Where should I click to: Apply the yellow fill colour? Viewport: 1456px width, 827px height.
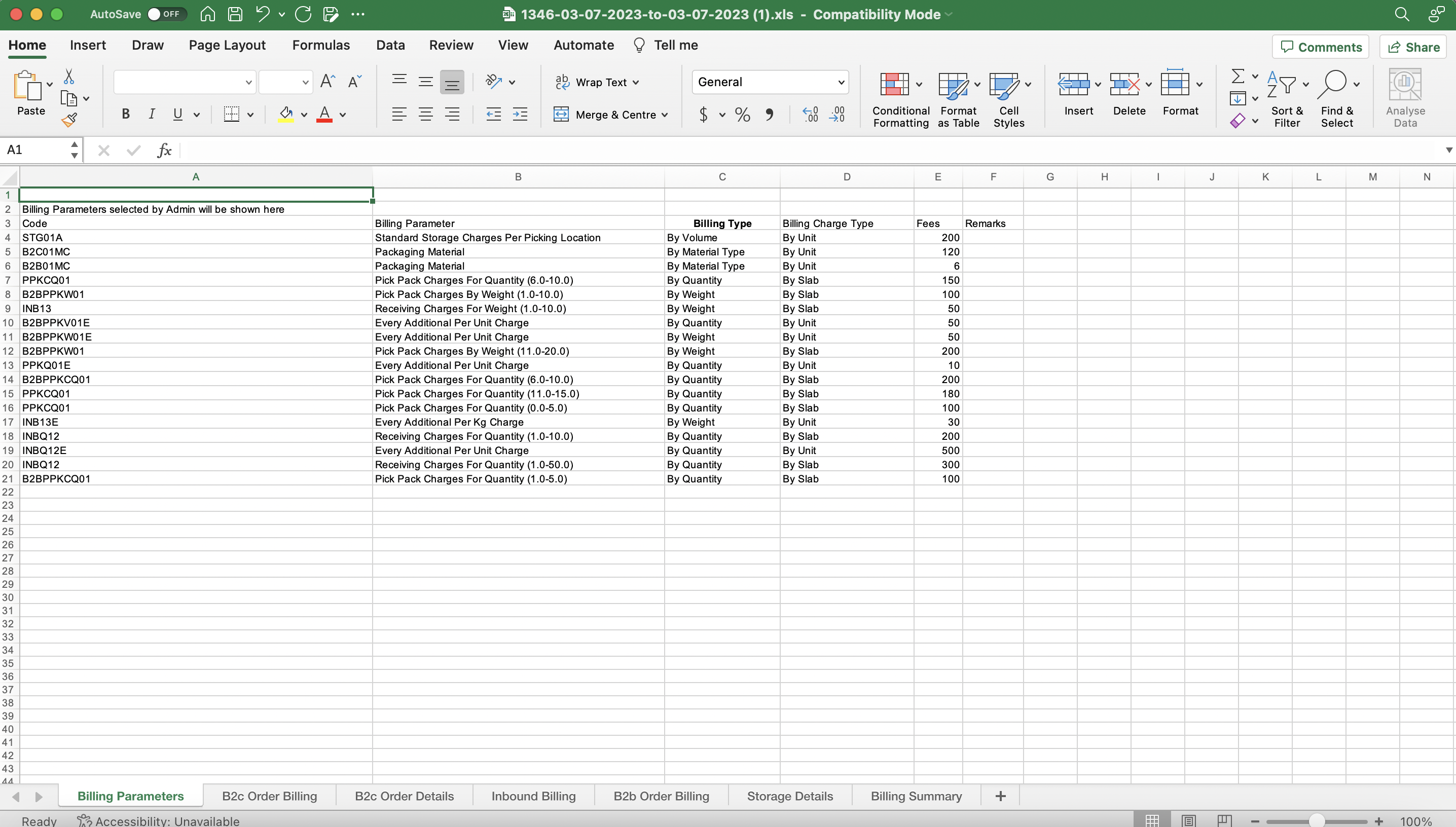coord(286,114)
